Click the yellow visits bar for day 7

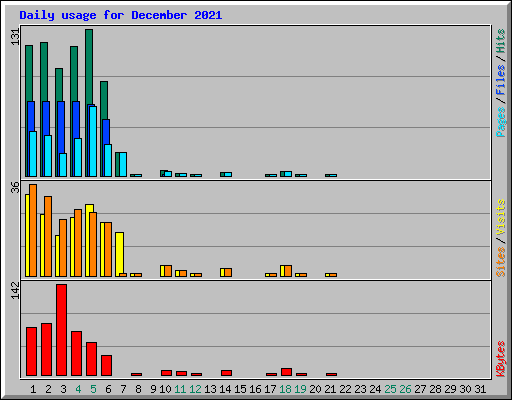pyautogui.click(x=119, y=254)
